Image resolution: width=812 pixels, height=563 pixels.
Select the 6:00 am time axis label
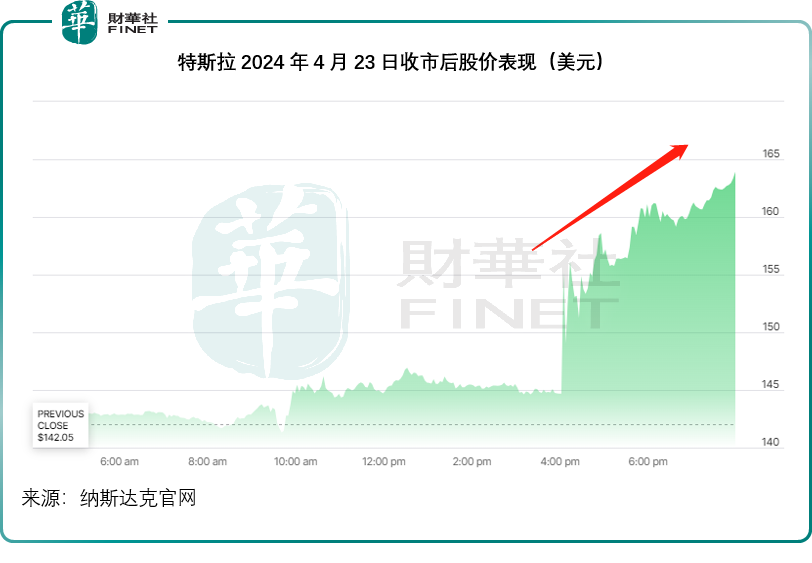119,462
